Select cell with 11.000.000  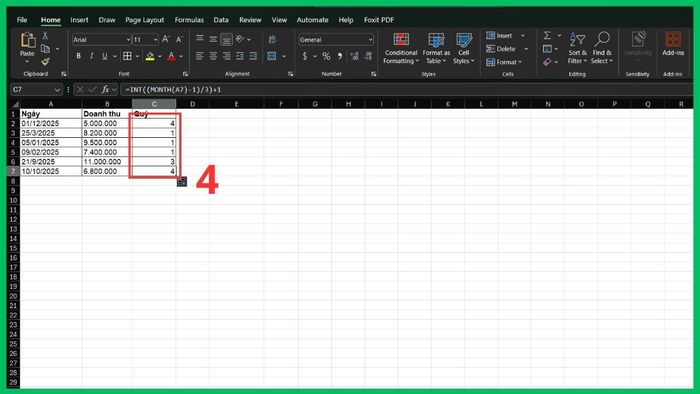pos(107,162)
